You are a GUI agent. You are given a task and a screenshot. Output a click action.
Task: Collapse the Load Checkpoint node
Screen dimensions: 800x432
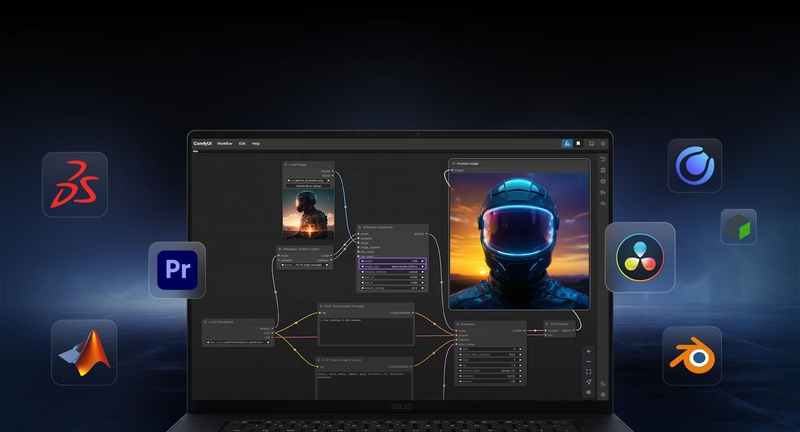206,322
